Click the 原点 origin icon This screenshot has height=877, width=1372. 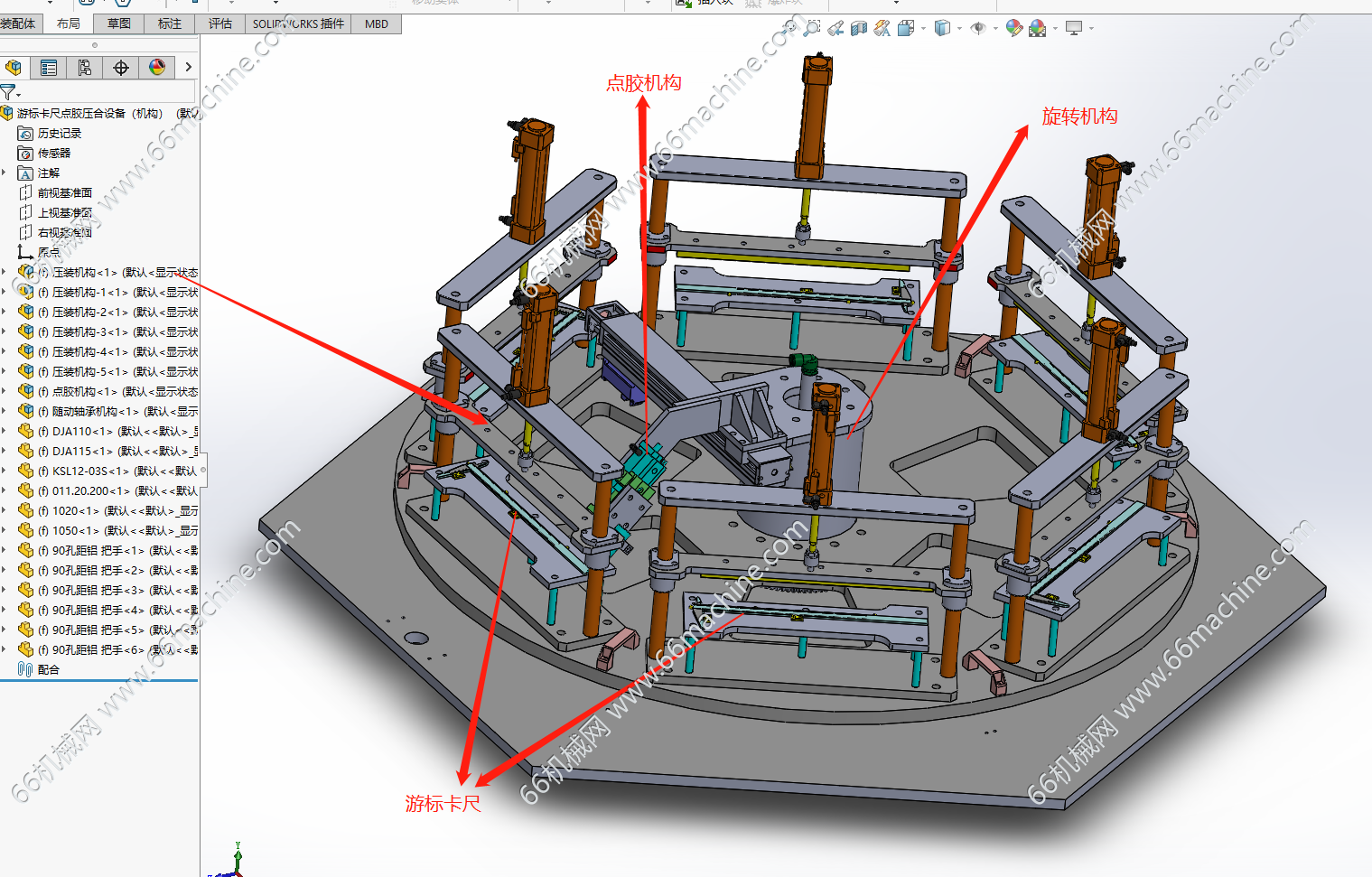tap(25, 252)
